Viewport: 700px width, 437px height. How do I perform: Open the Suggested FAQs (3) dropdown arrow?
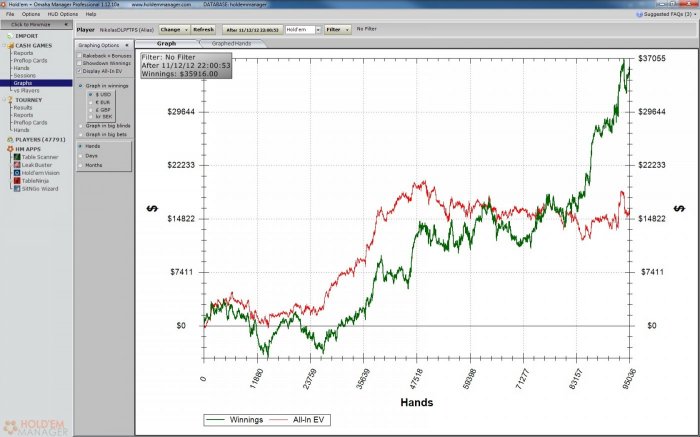(x=695, y=14)
